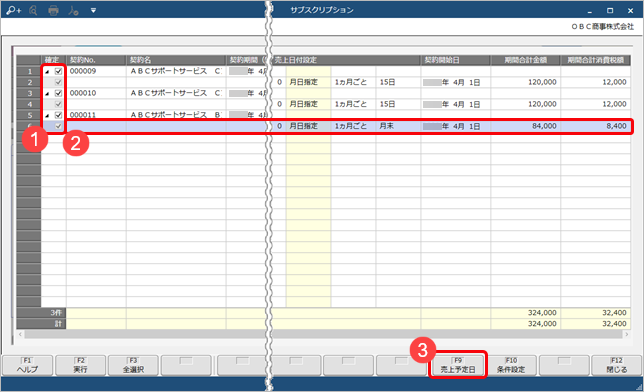The image size is (644, 392).
Task: Toggle the 確定 checkbox in row 2
Action: coord(58,82)
